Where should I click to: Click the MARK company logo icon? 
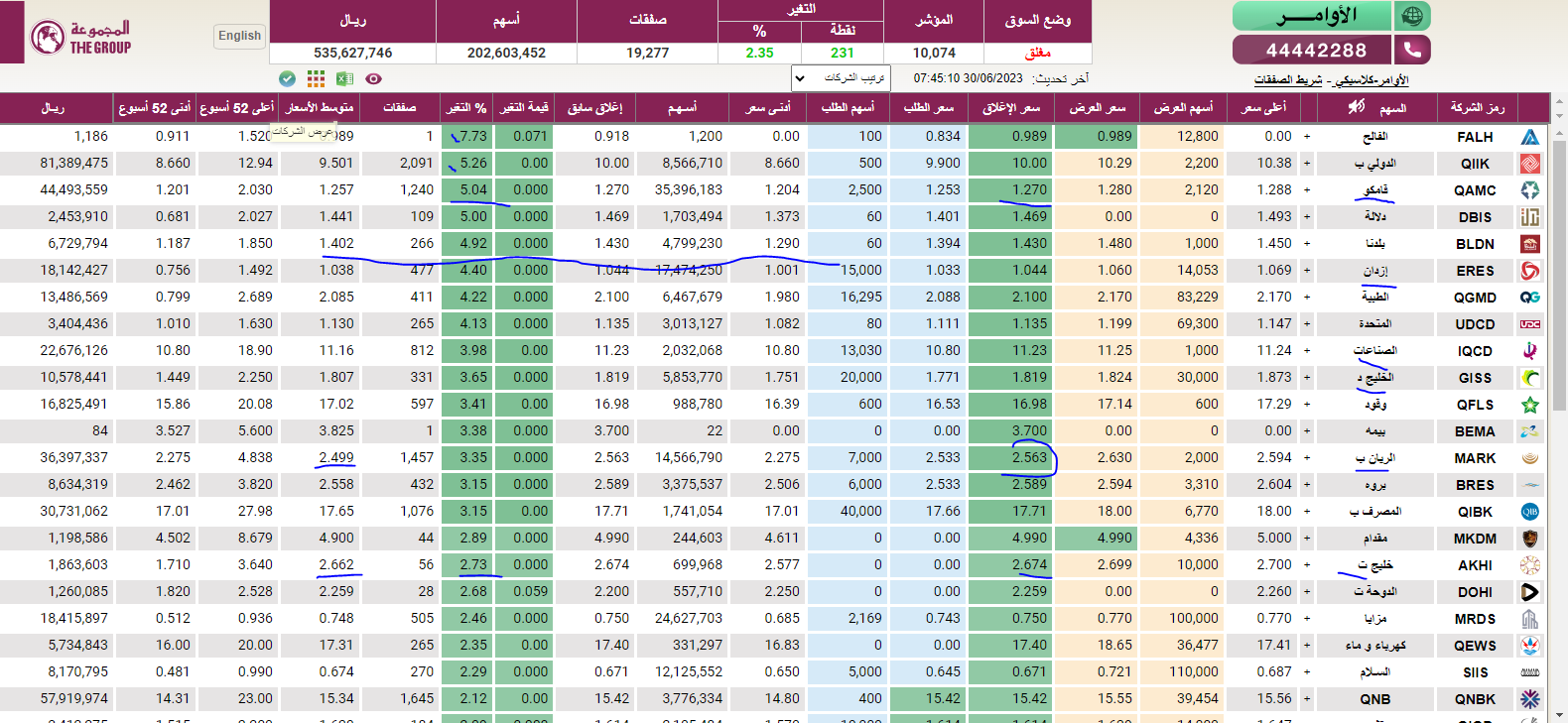1530,458
